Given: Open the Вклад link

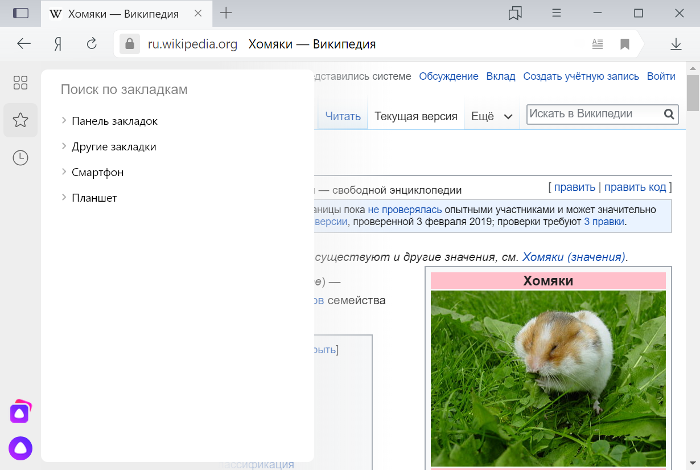Looking at the screenshot, I should (x=500, y=76).
